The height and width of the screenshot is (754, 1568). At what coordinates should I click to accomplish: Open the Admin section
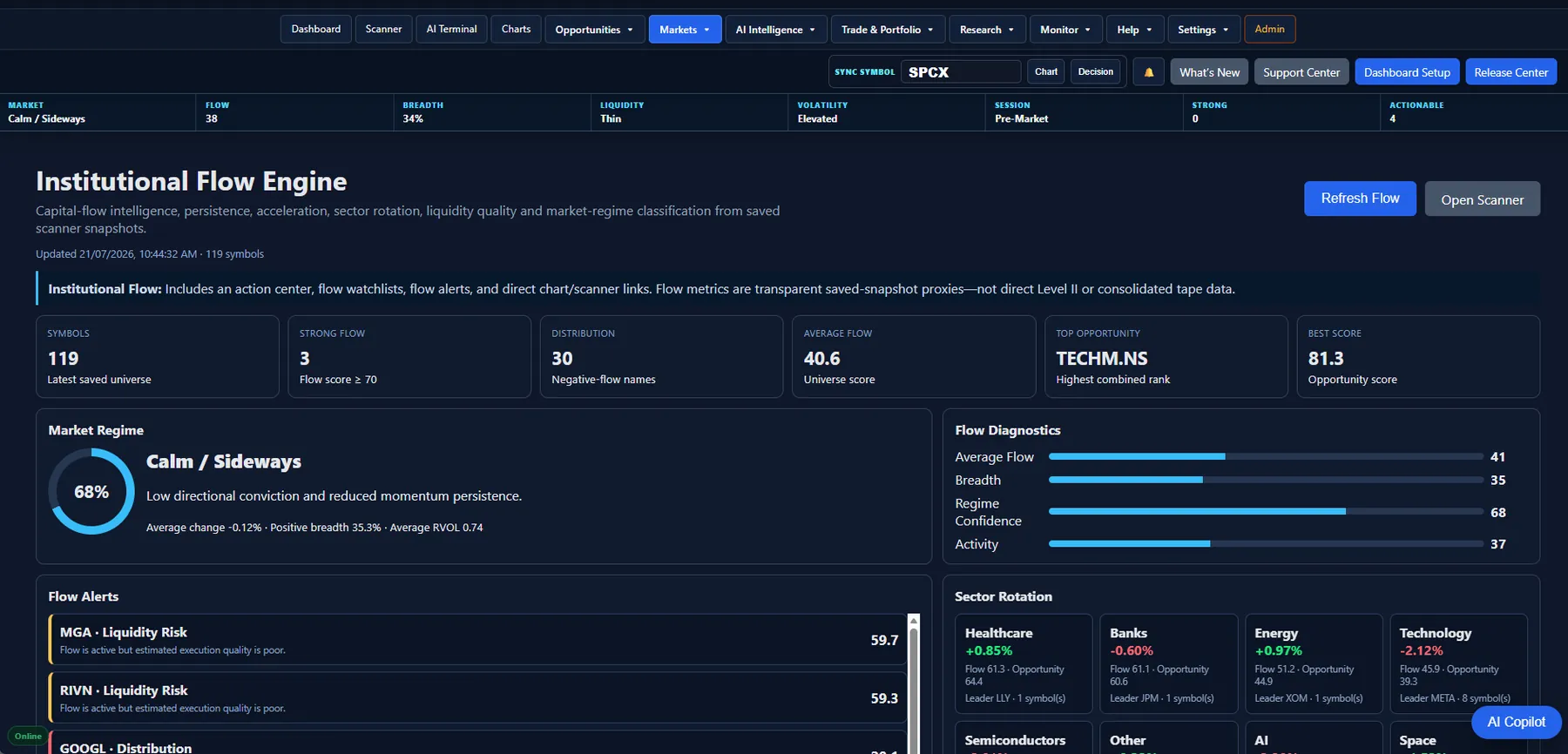tap(1269, 30)
